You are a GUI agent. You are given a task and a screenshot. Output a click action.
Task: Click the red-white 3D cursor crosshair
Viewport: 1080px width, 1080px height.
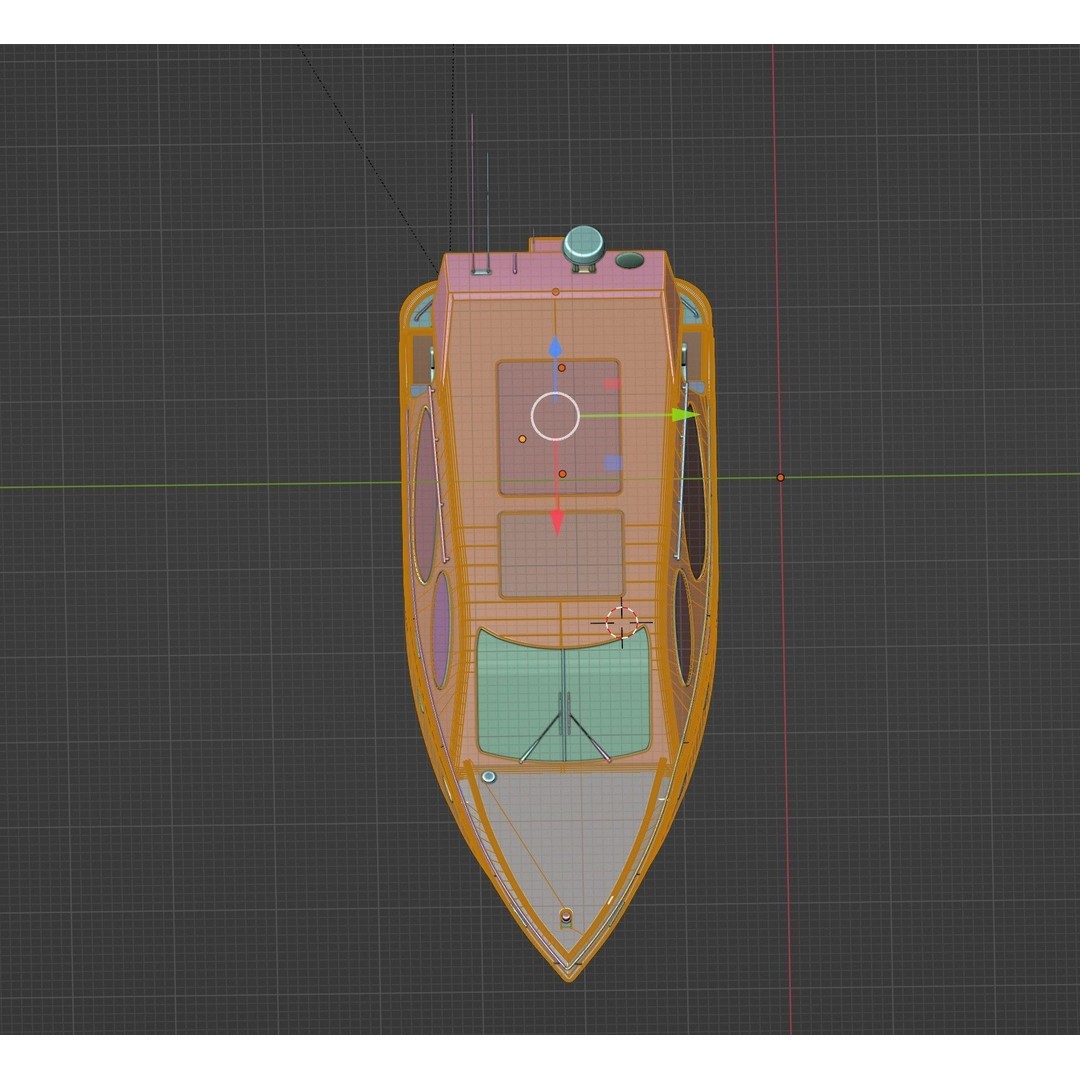click(621, 623)
